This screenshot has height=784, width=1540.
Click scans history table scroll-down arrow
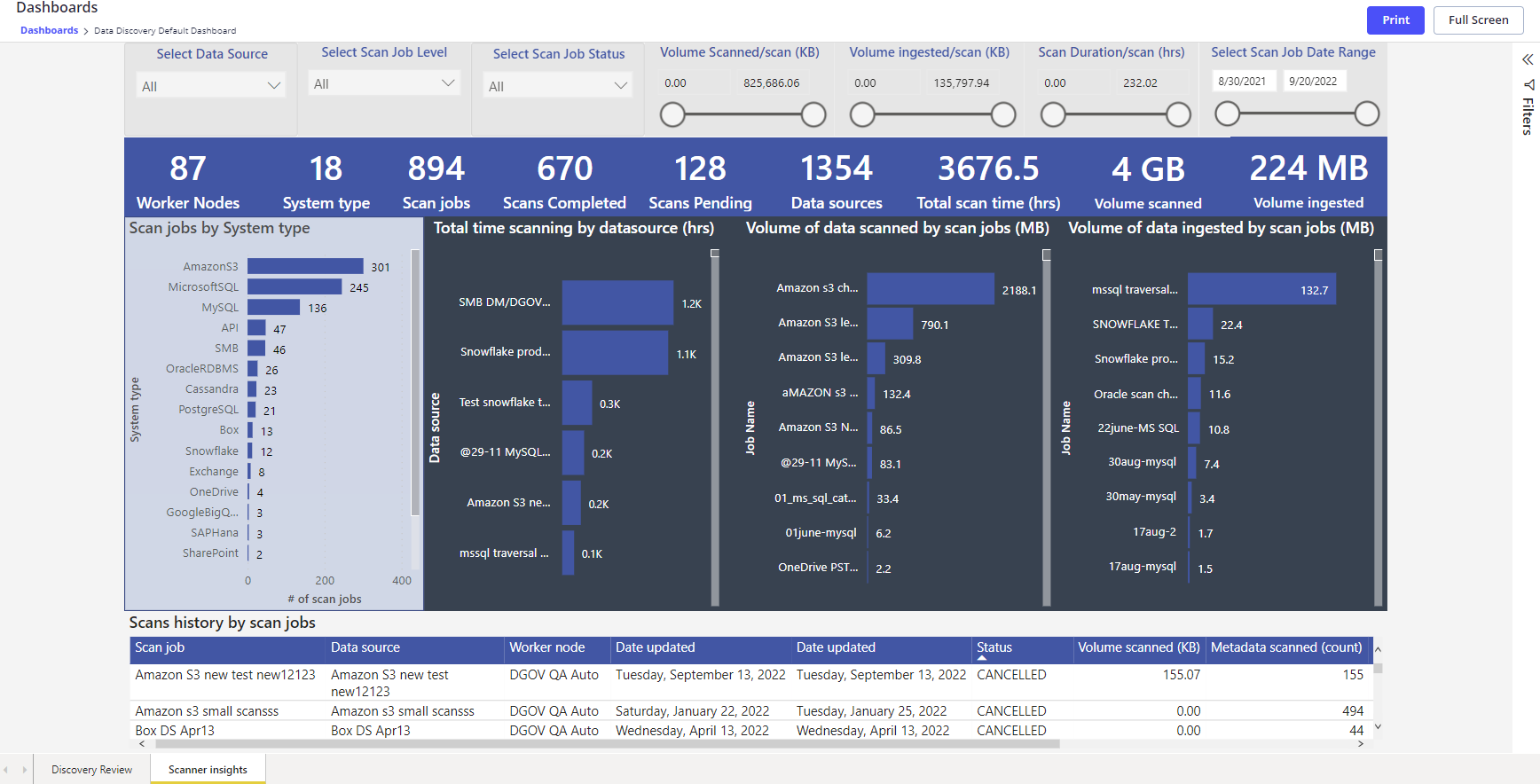click(1378, 727)
